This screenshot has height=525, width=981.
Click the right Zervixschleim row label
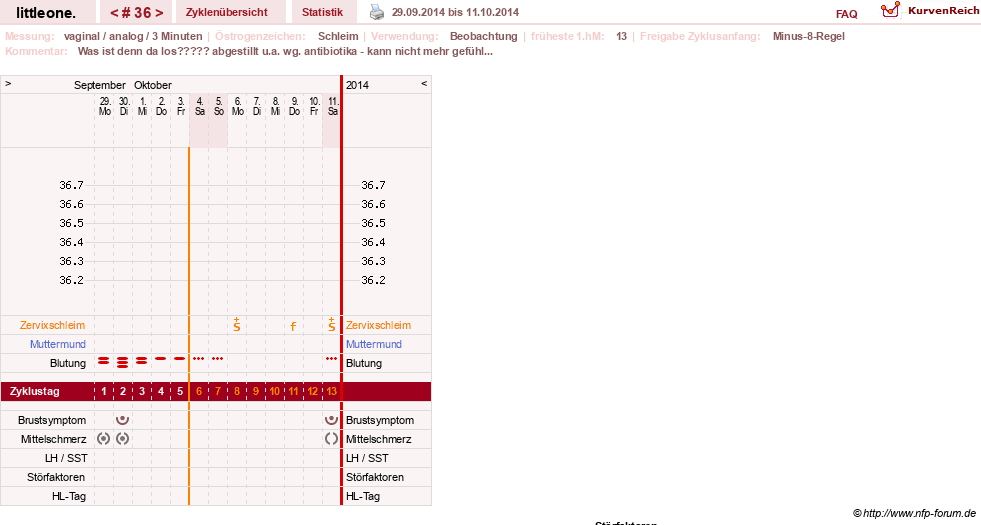pyautogui.click(x=379, y=325)
